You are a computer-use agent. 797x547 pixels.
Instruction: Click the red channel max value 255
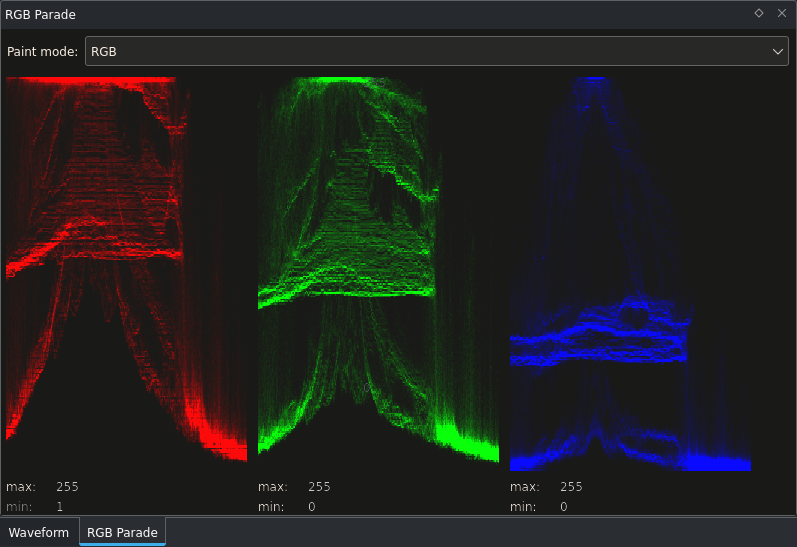[x=67, y=487]
